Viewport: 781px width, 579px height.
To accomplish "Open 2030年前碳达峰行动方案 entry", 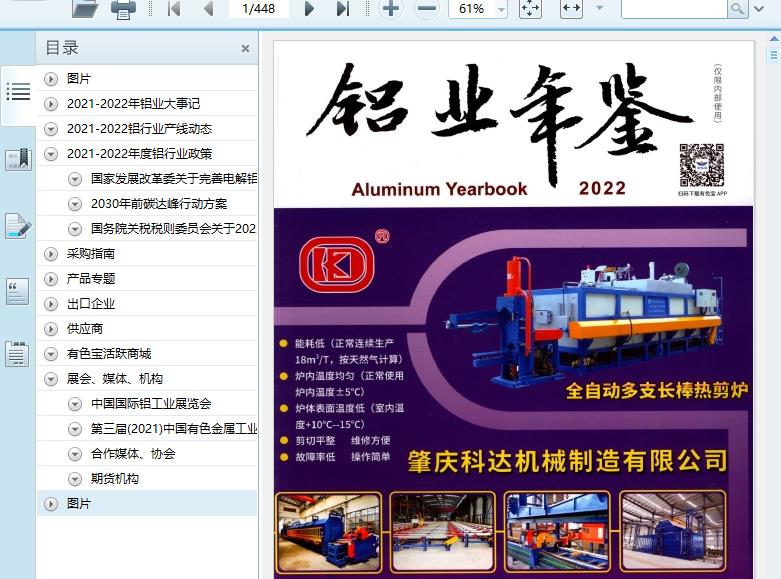I will [x=159, y=204].
